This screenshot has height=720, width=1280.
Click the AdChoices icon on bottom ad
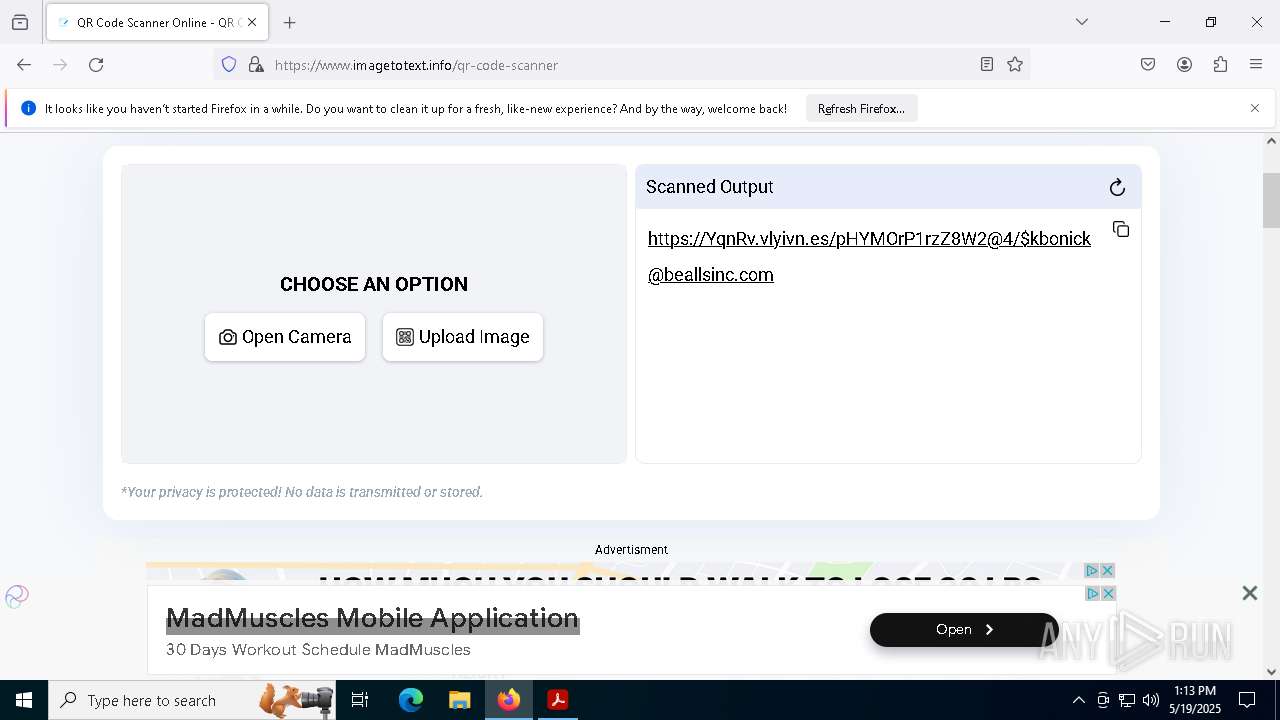[x=1092, y=593]
